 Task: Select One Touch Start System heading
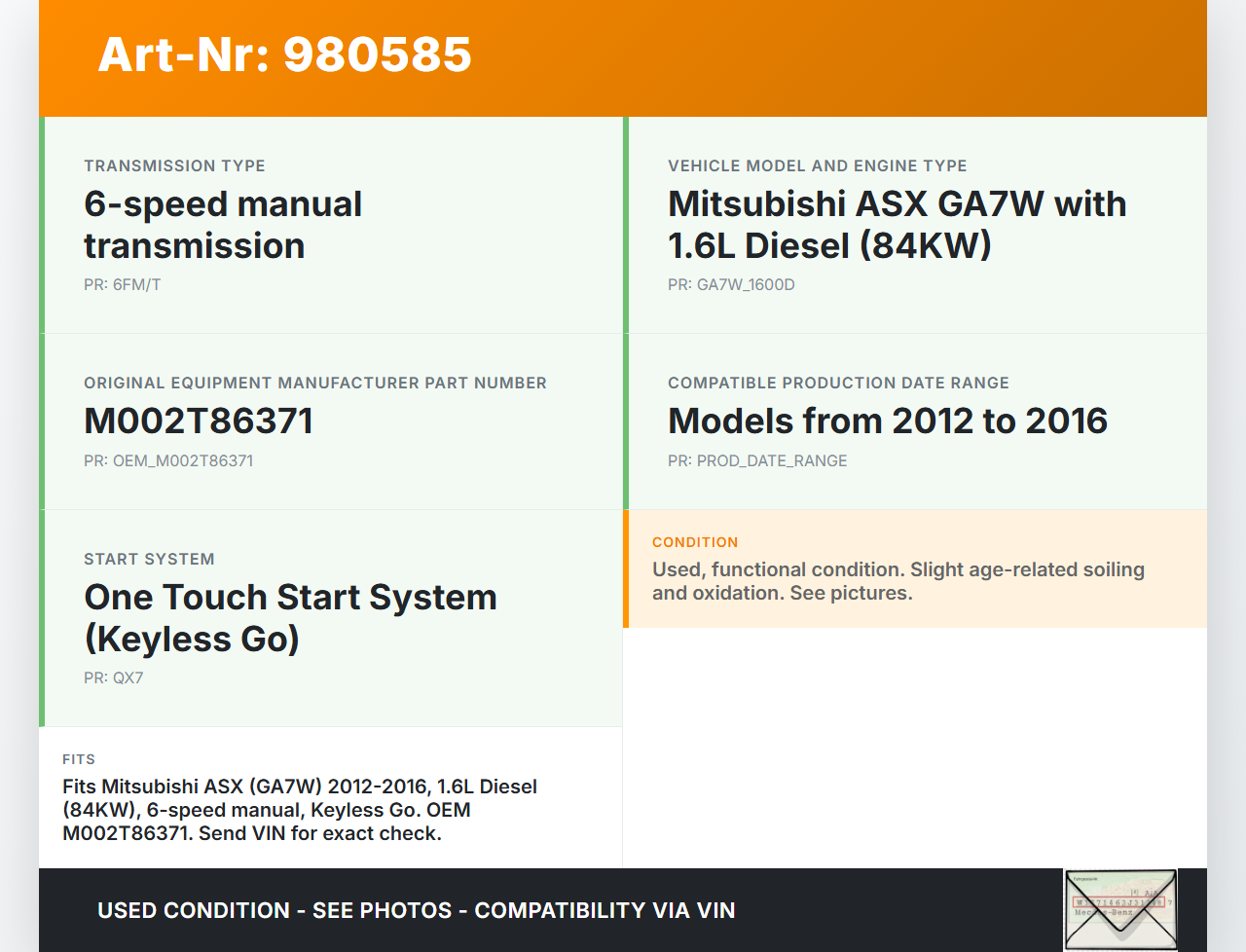pyautogui.click(x=290, y=618)
